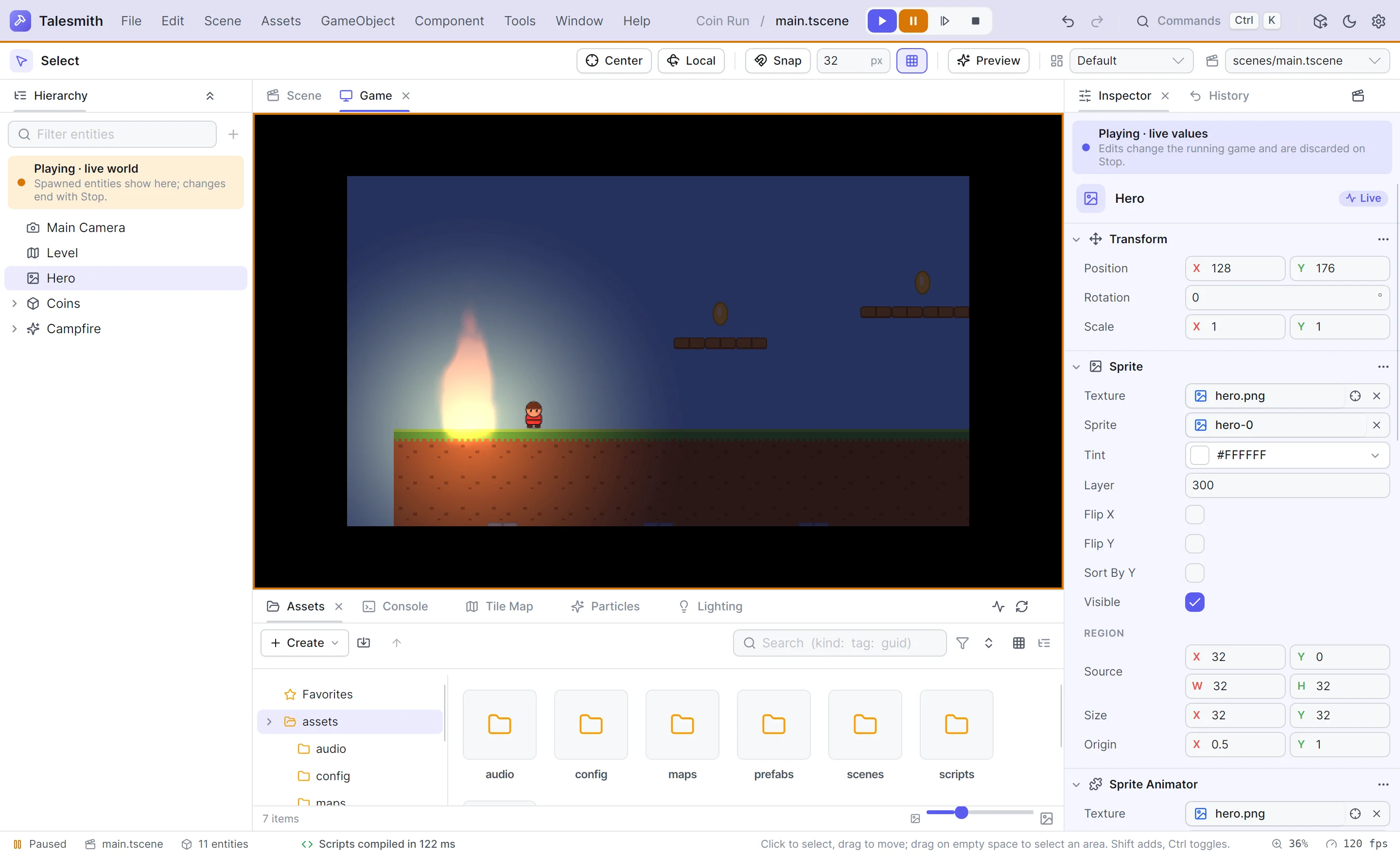1400x856 pixels.
Task: Open the assets filter funnel icon
Action: 962,643
